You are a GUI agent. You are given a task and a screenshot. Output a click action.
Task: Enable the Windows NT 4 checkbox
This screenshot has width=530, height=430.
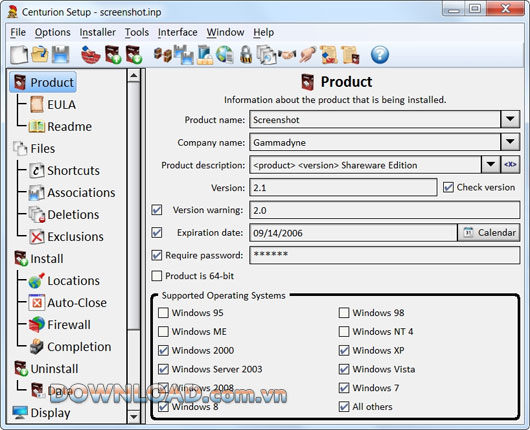344,332
